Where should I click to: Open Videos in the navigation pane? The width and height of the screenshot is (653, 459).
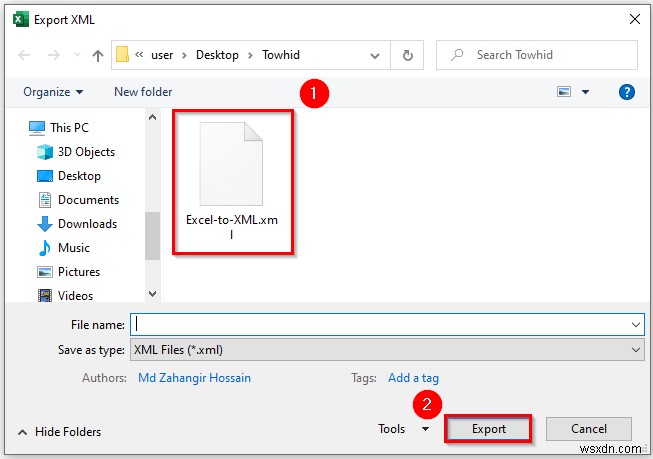pos(65,295)
